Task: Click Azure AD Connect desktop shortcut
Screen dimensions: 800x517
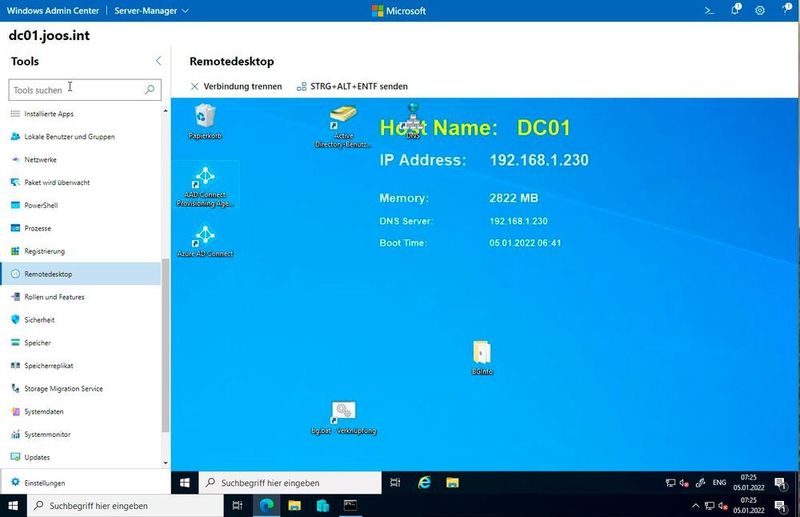Action: coord(205,241)
